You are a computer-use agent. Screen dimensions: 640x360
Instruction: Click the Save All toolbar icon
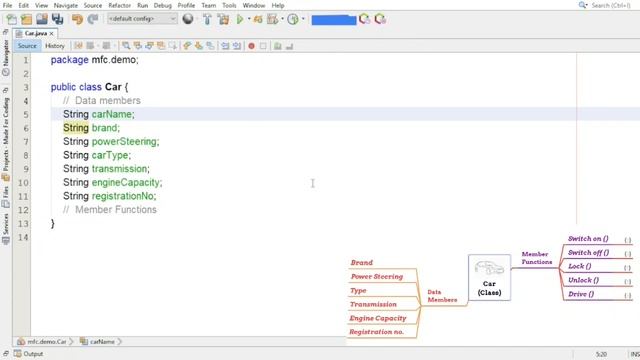tap(58, 19)
